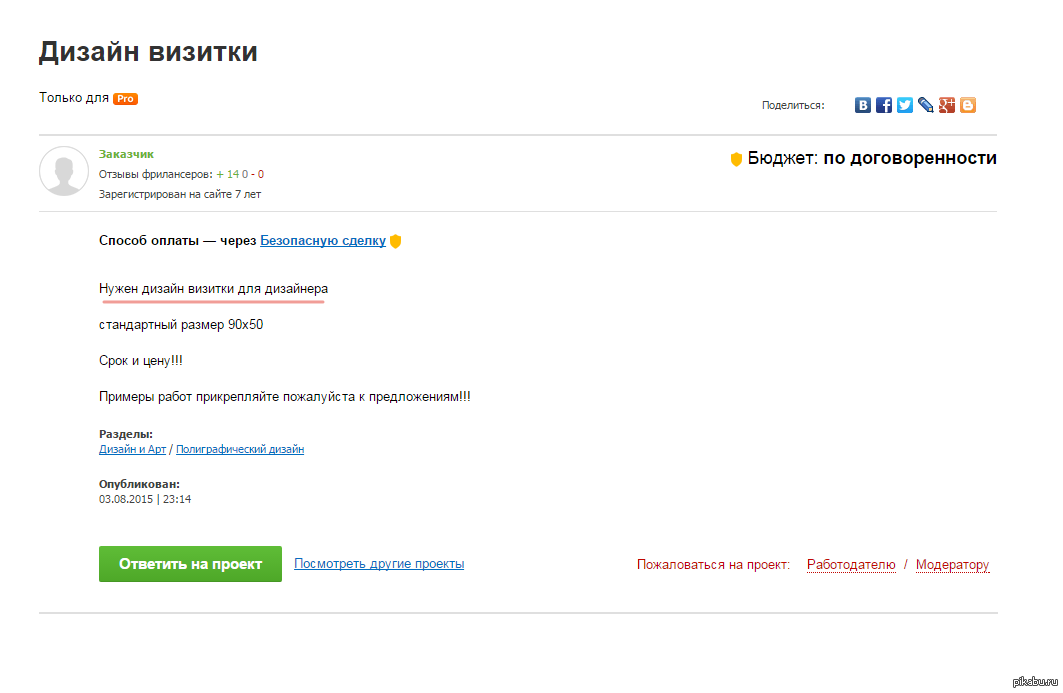Click Посмотреть другие проекты link
This screenshot has height=693, width=1063.
(x=379, y=564)
